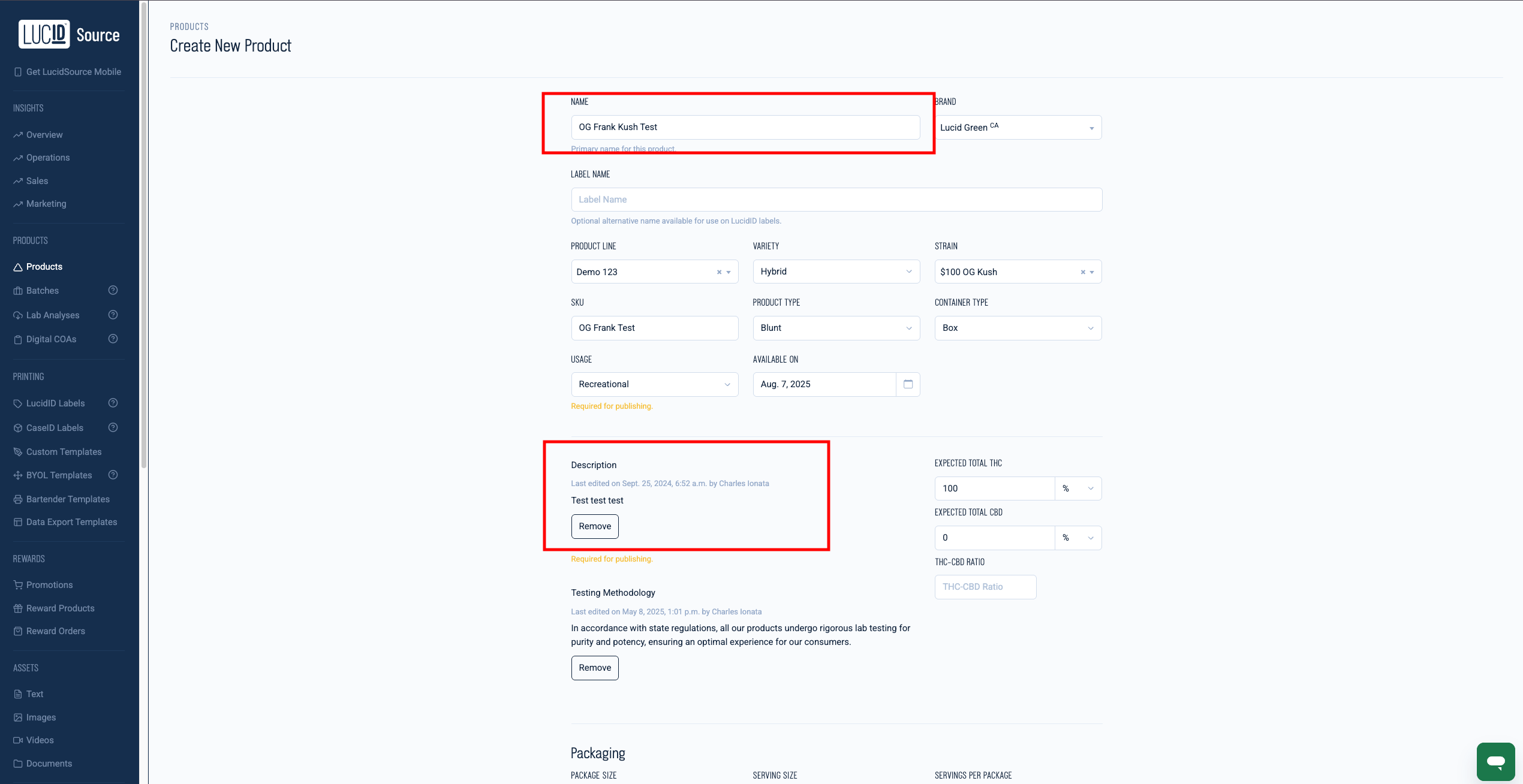Open Promotions under Rewards

[49, 585]
